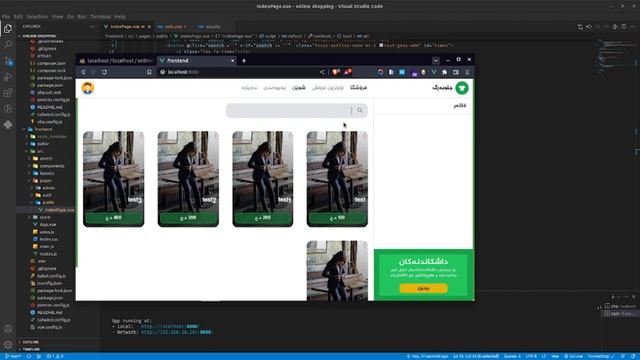Open vite.config.js in the Explorer tree
640x360 pixels.
50,122
